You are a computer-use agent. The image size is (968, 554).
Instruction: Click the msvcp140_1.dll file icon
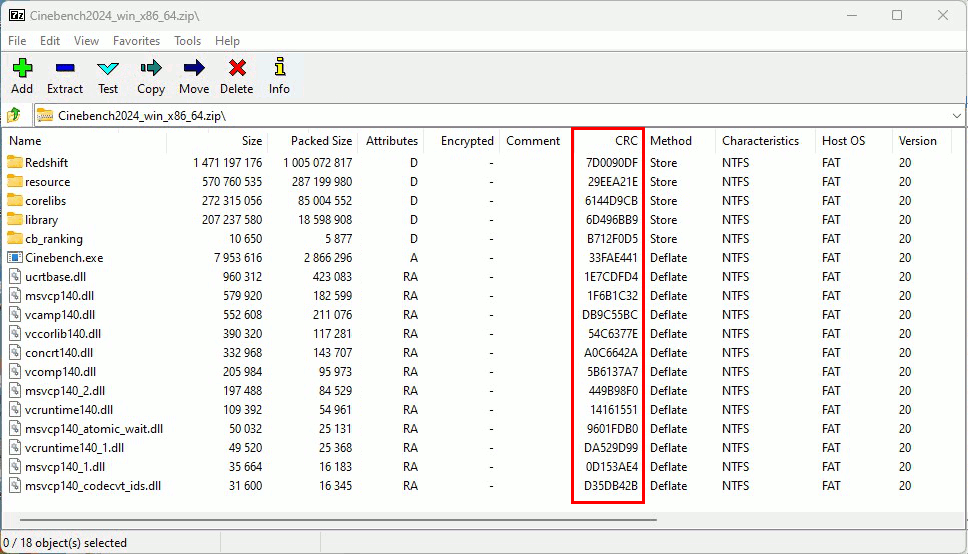15,467
